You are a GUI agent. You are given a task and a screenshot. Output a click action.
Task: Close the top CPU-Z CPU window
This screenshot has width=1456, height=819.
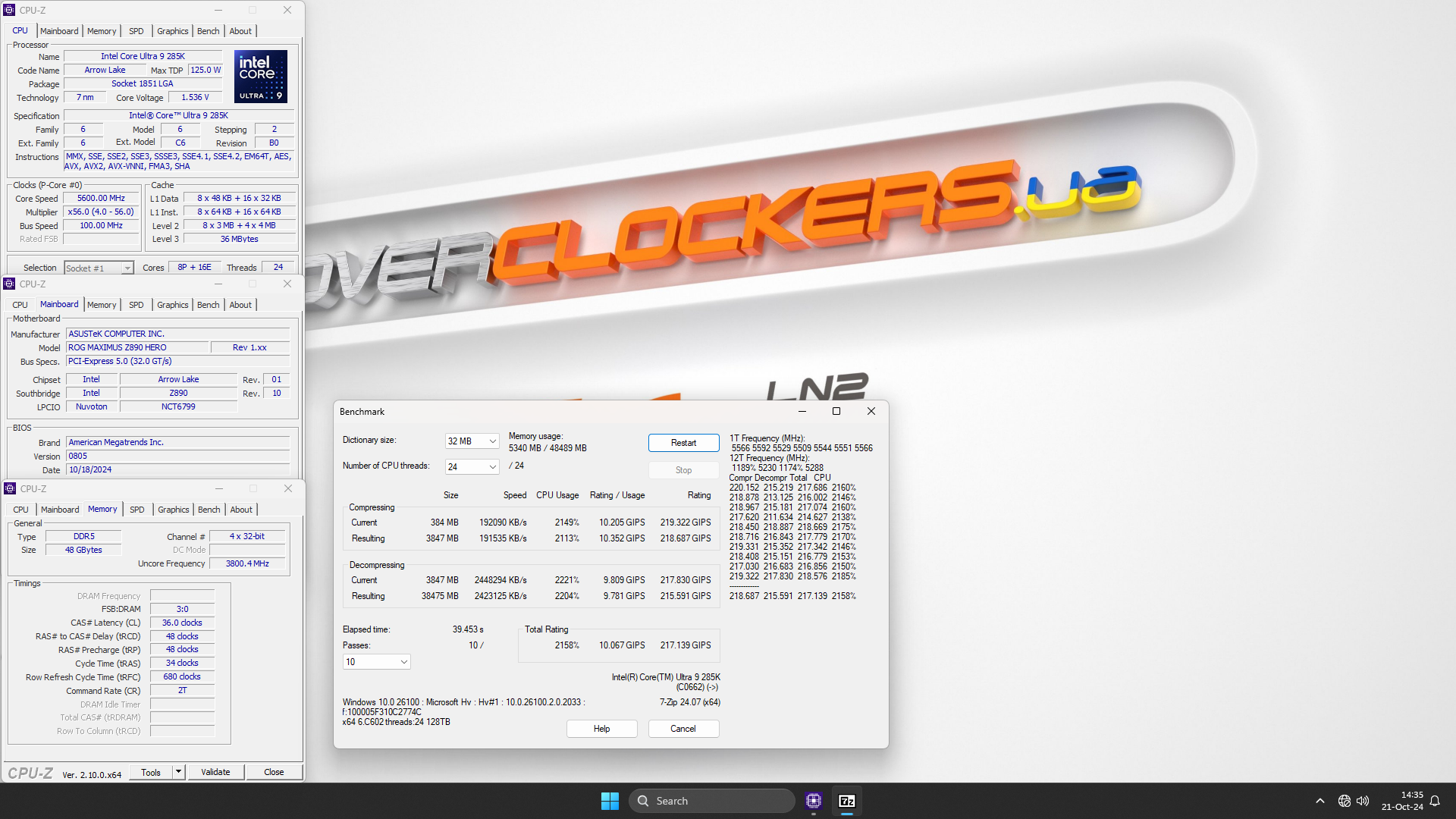287,10
